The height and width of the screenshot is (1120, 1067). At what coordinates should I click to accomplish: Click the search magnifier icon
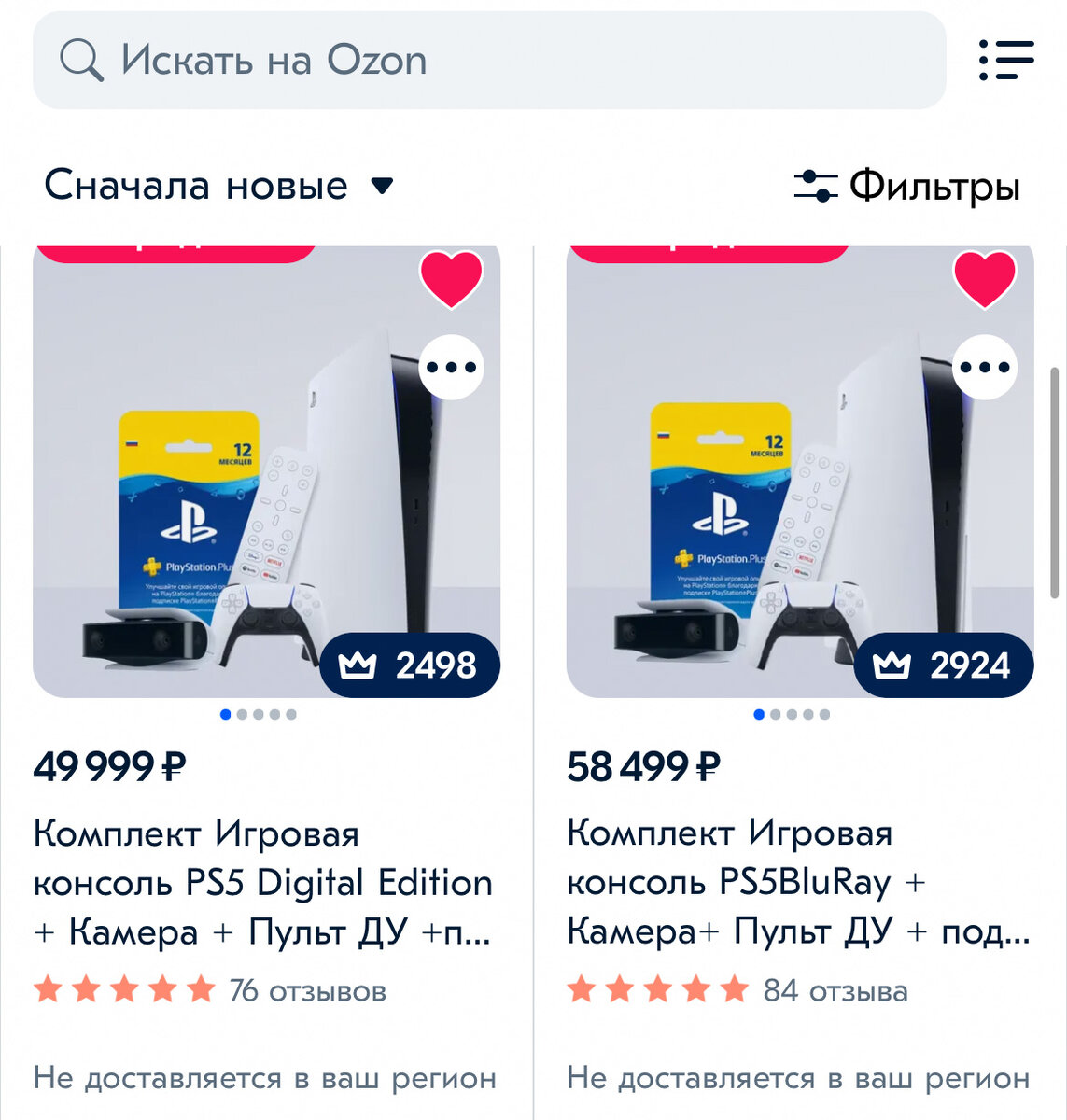pyautogui.click(x=81, y=61)
